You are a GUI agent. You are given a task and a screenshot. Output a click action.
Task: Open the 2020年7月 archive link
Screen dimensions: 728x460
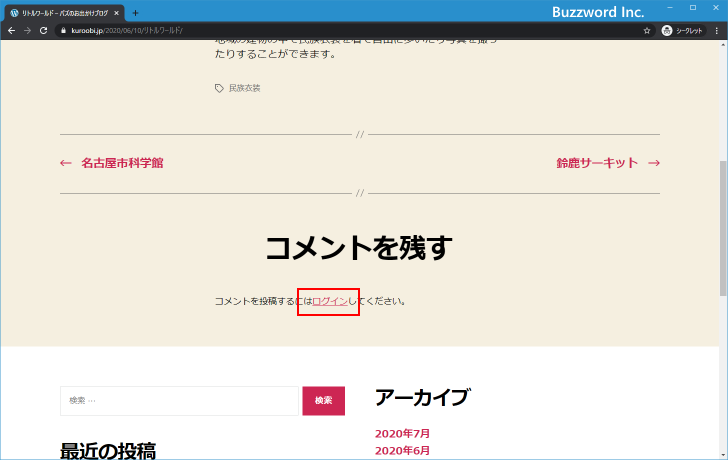click(x=403, y=434)
